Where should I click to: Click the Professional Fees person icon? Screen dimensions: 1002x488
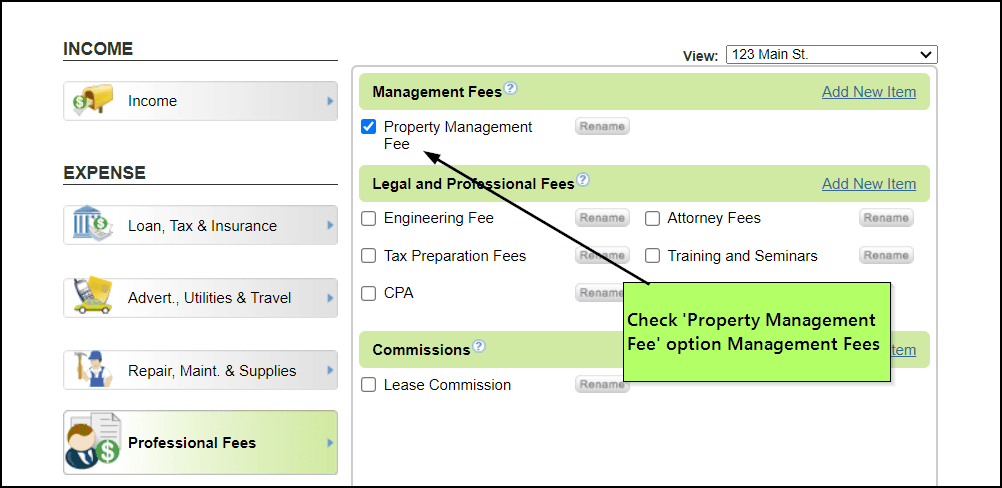click(x=92, y=442)
